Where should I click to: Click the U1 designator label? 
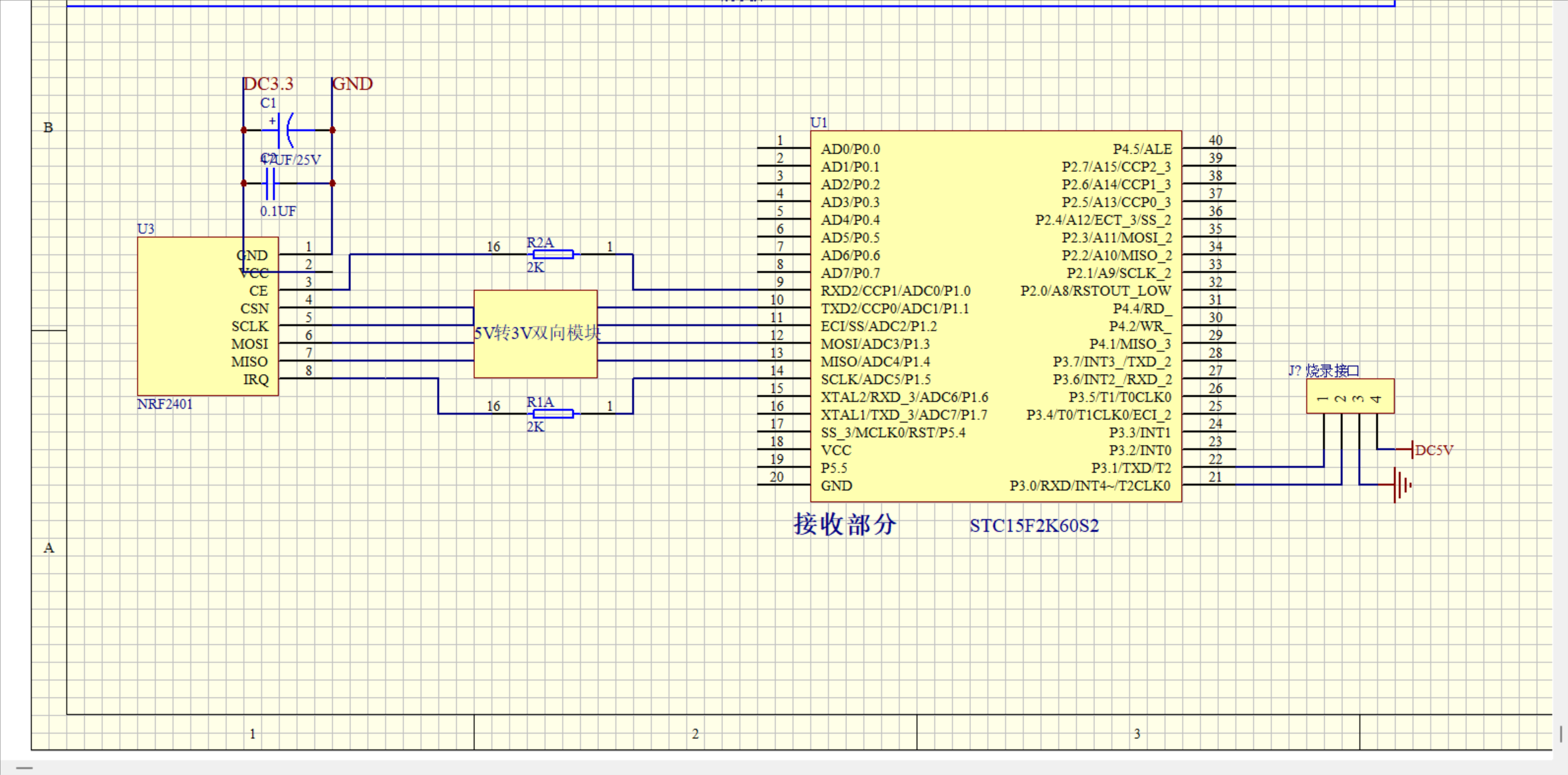point(819,123)
